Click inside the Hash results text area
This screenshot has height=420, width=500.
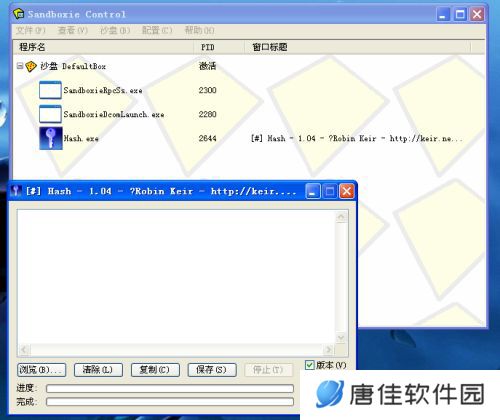(x=176, y=277)
